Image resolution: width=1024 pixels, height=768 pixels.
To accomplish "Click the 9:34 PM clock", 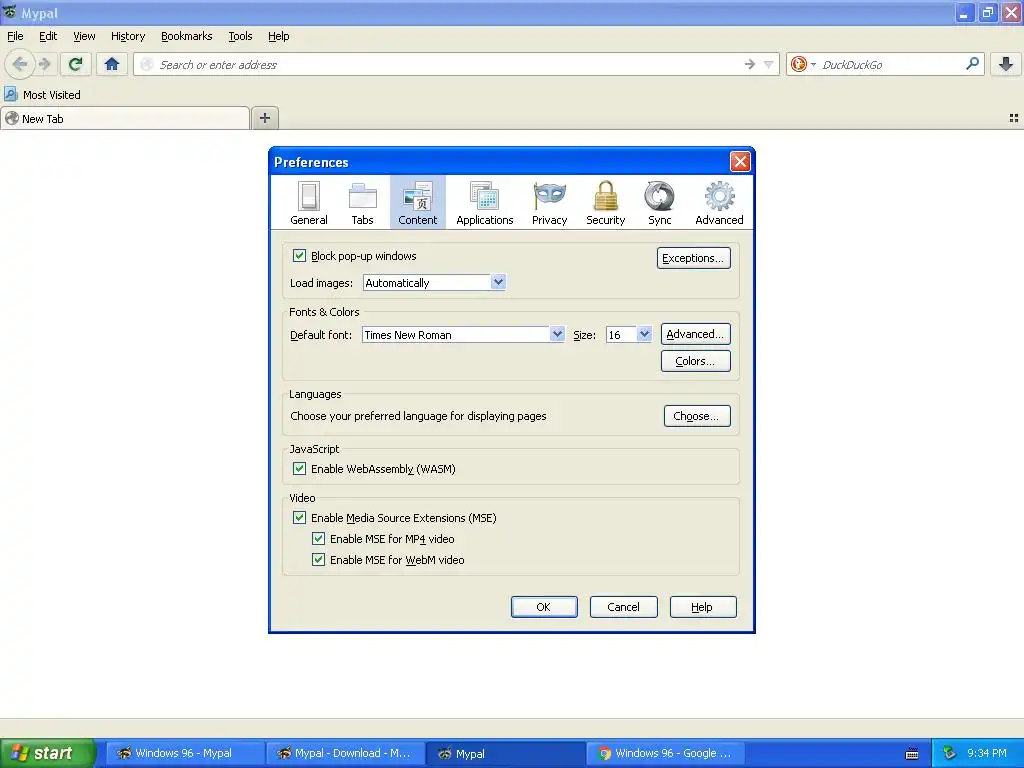I will click(987, 753).
